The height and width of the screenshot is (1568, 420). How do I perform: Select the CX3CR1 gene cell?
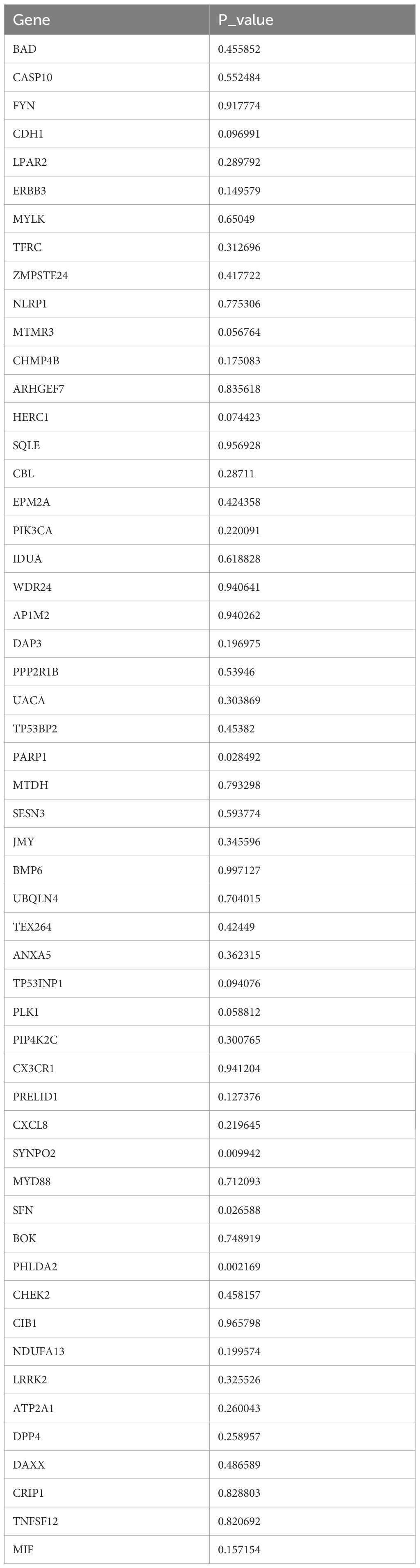pos(34,1068)
